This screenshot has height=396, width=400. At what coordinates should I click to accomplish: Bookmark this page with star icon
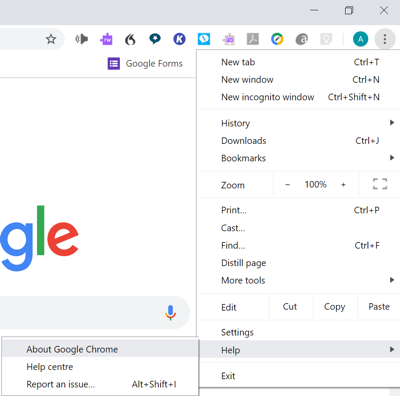point(51,39)
